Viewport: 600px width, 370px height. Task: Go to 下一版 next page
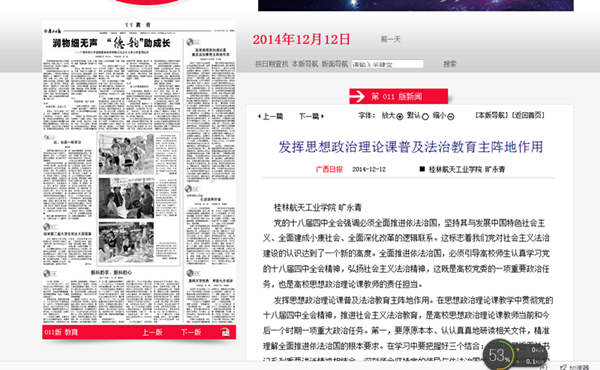pyautogui.click(x=191, y=332)
